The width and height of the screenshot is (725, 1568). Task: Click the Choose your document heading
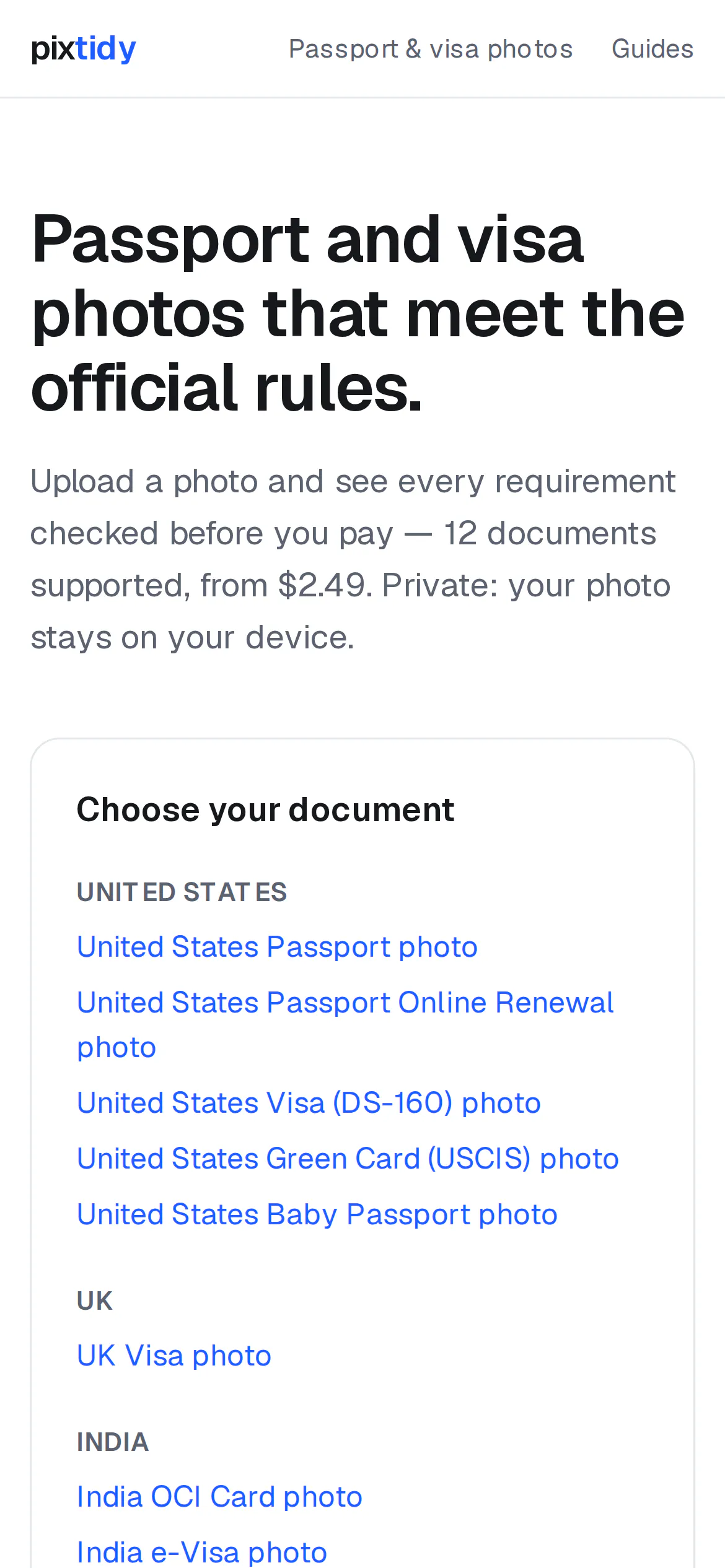[x=265, y=809]
